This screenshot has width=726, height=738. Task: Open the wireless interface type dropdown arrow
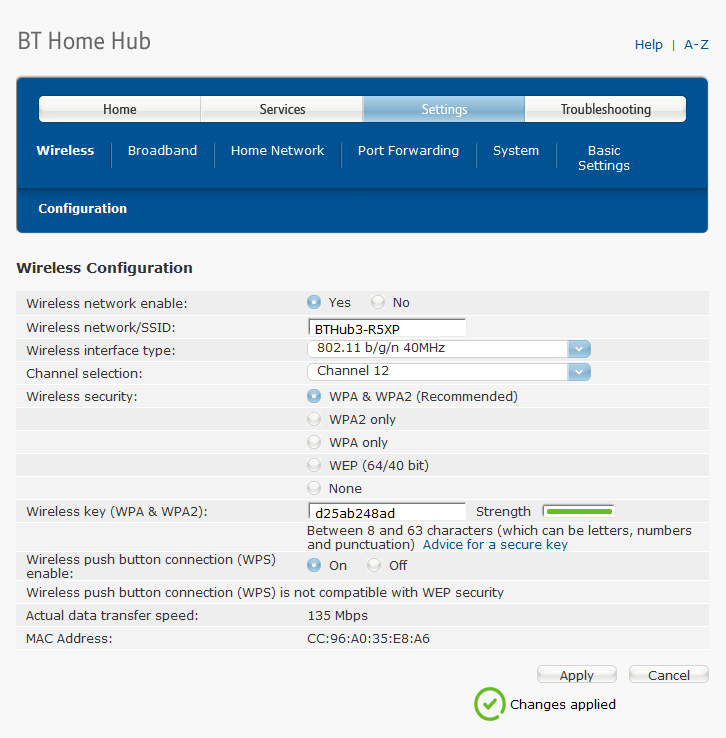click(x=579, y=349)
